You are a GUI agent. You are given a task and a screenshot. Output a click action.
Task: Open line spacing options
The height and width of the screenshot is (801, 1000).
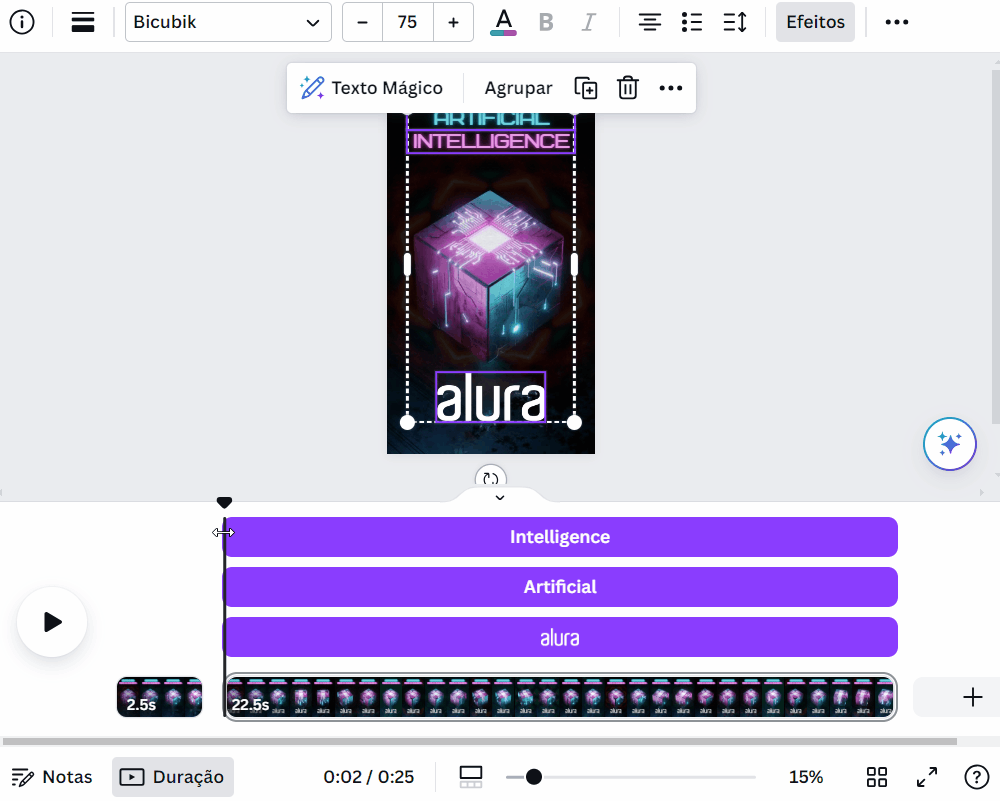735,22
